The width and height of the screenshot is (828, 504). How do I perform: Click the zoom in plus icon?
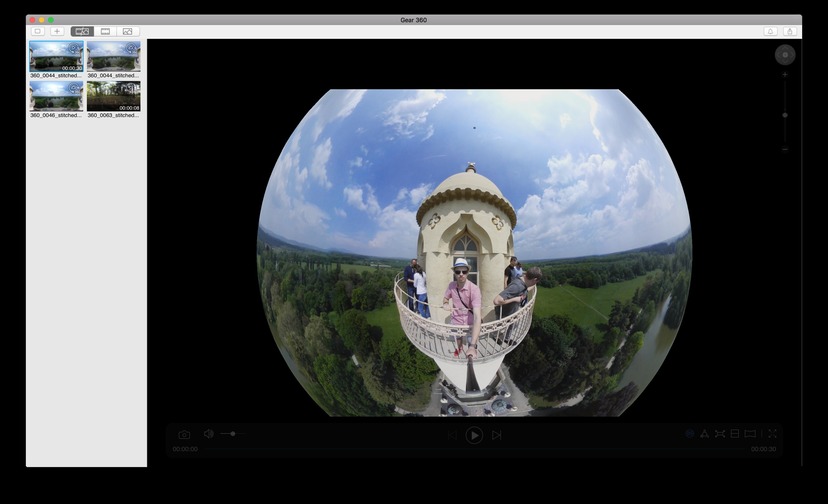785,75
